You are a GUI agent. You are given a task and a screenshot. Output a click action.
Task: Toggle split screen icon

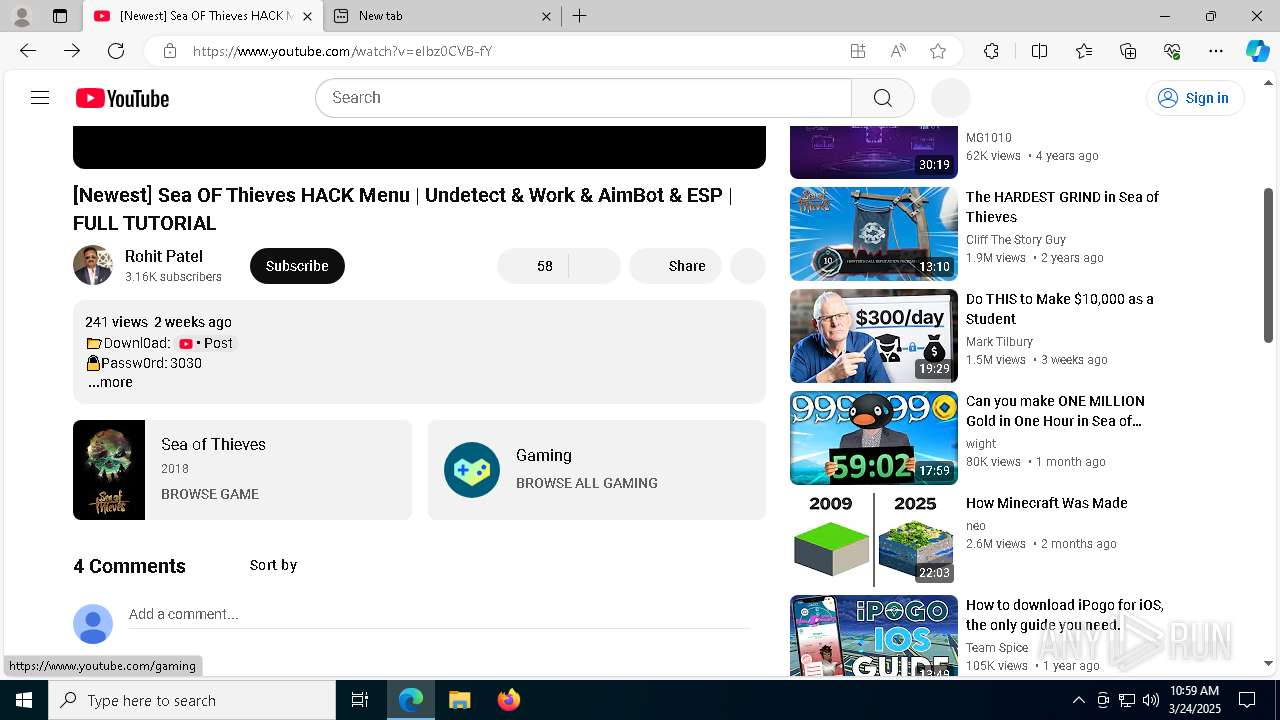(x=1039, y=51)
